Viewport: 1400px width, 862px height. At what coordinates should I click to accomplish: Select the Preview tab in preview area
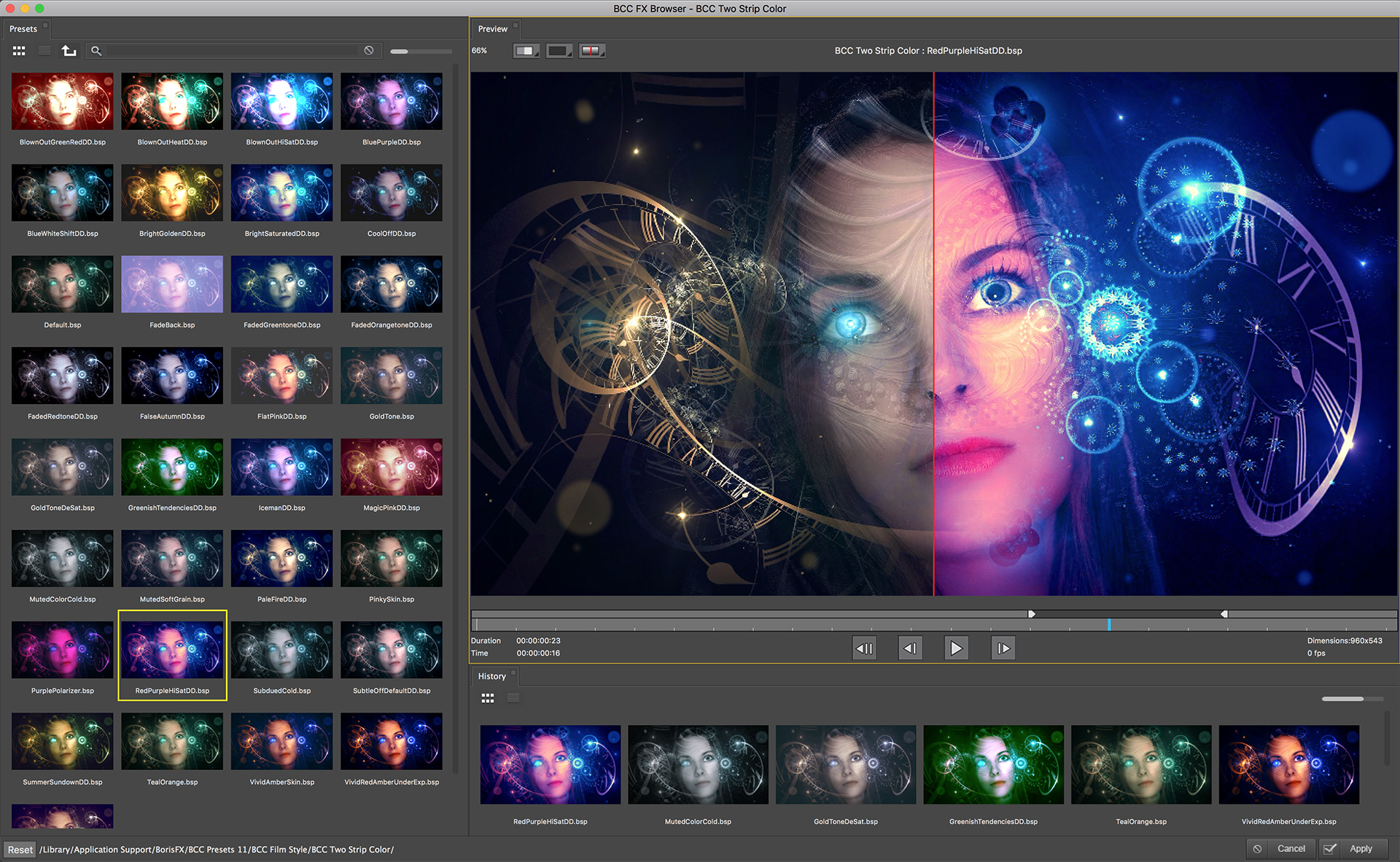click(x=494, y=28)
